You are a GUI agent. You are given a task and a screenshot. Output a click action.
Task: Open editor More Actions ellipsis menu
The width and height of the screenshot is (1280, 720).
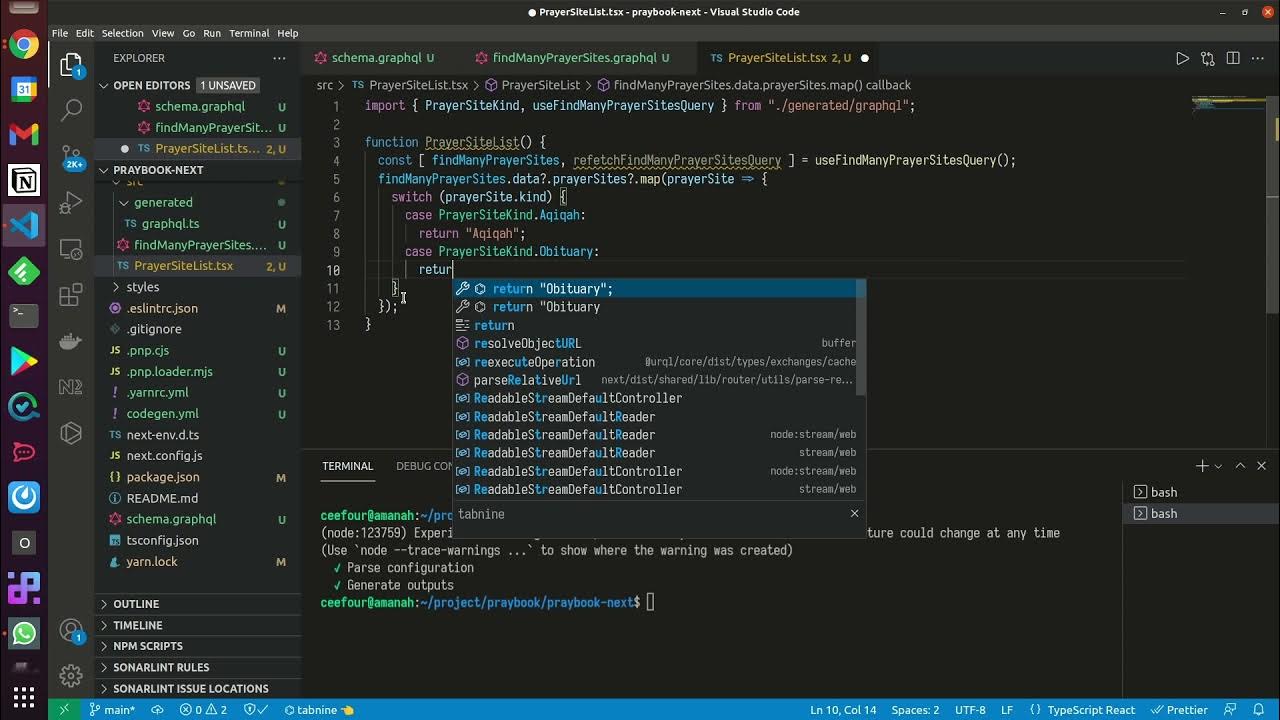1259,58
